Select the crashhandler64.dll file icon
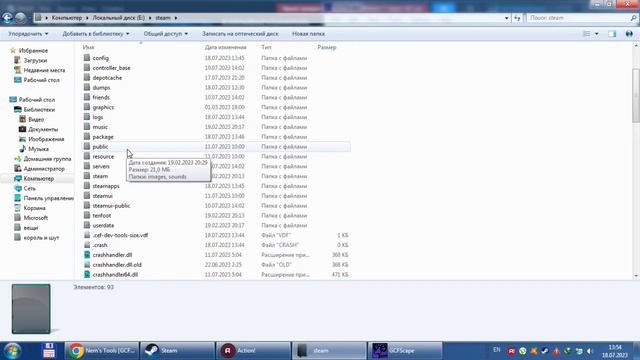This screenshot has width=640, height=360. click(87, 274)
